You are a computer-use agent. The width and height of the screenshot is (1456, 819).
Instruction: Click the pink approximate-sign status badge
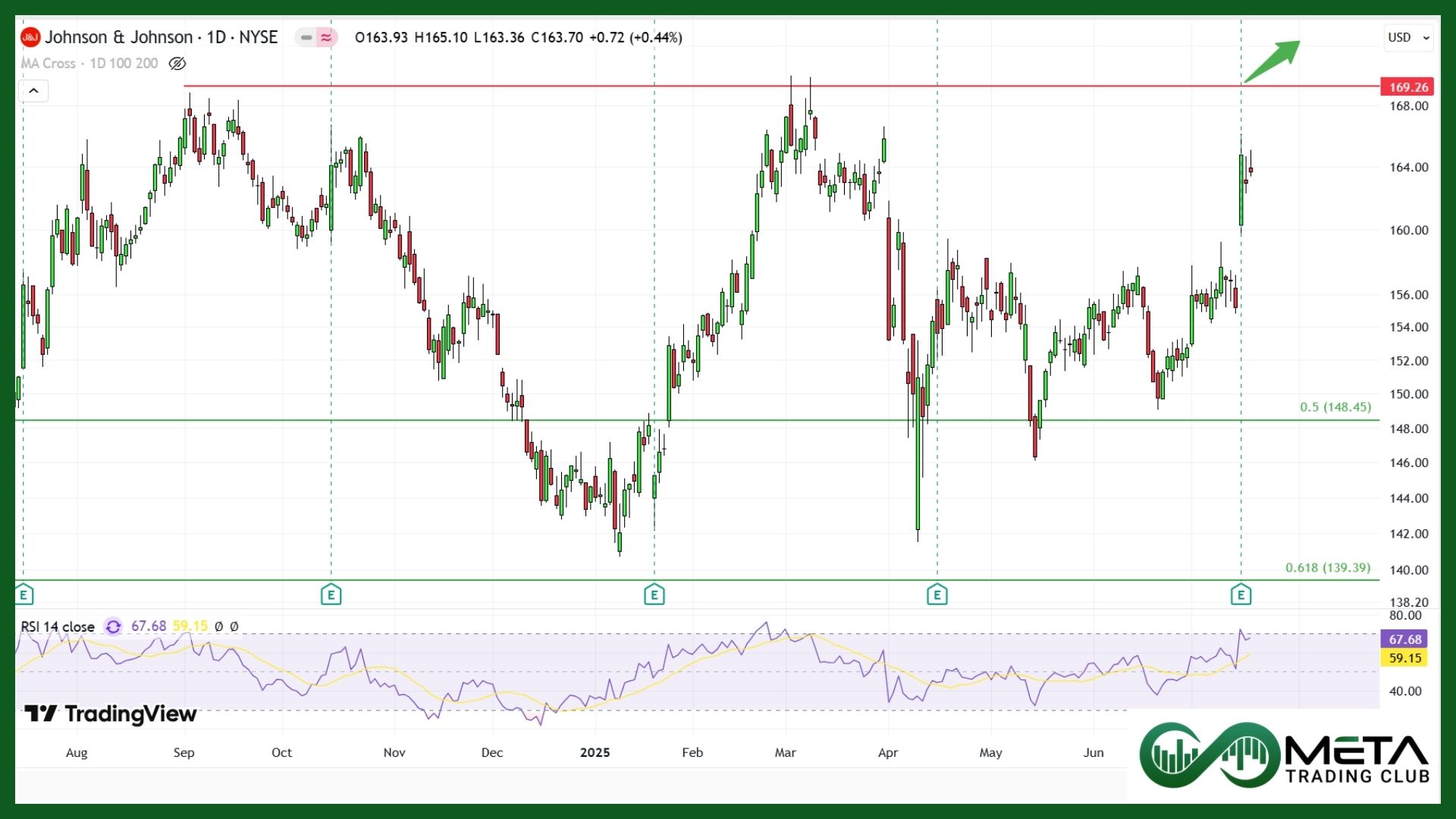click(326, 37)
